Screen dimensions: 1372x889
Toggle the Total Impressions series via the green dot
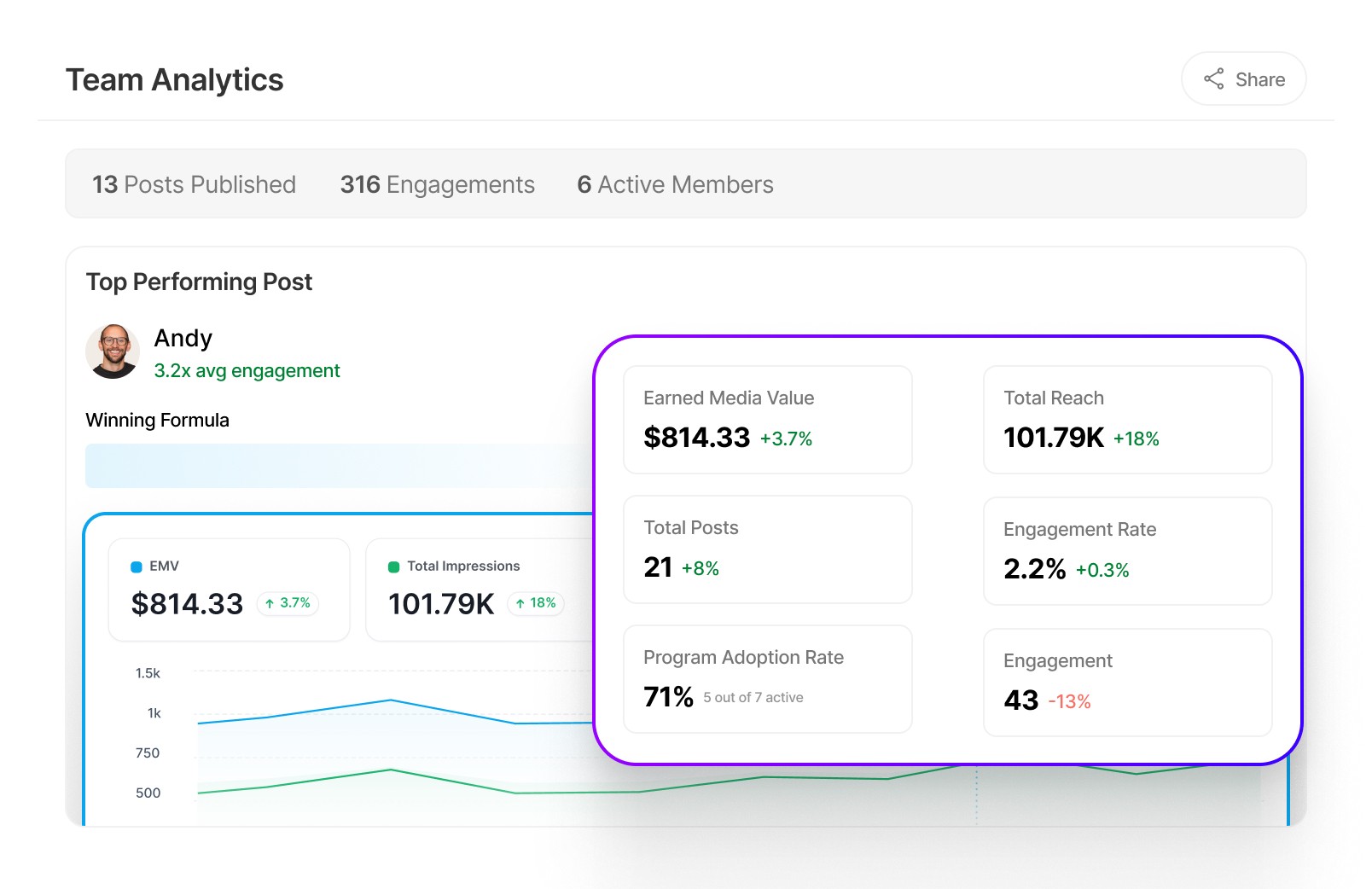click(x=392, y=566)
